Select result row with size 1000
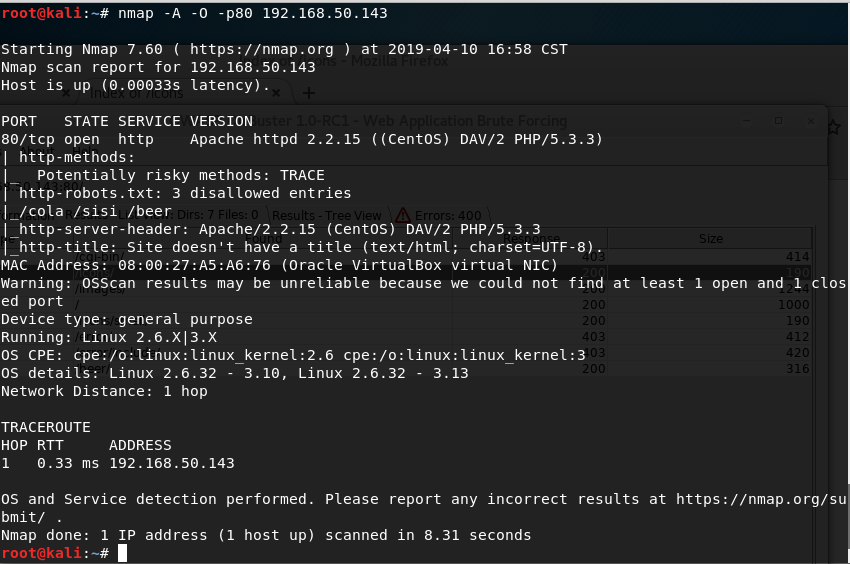Viewport: 850px width, 564px height. (442, 305)
